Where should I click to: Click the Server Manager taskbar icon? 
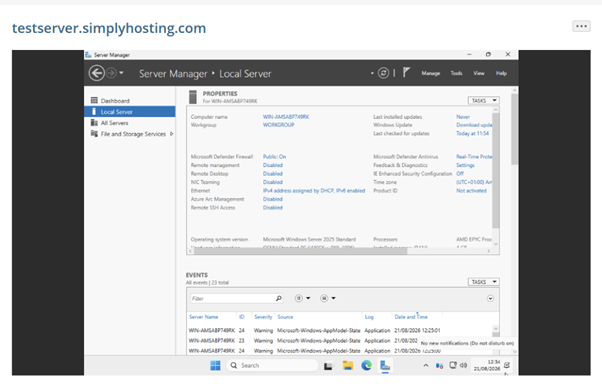tap(385, 366)
